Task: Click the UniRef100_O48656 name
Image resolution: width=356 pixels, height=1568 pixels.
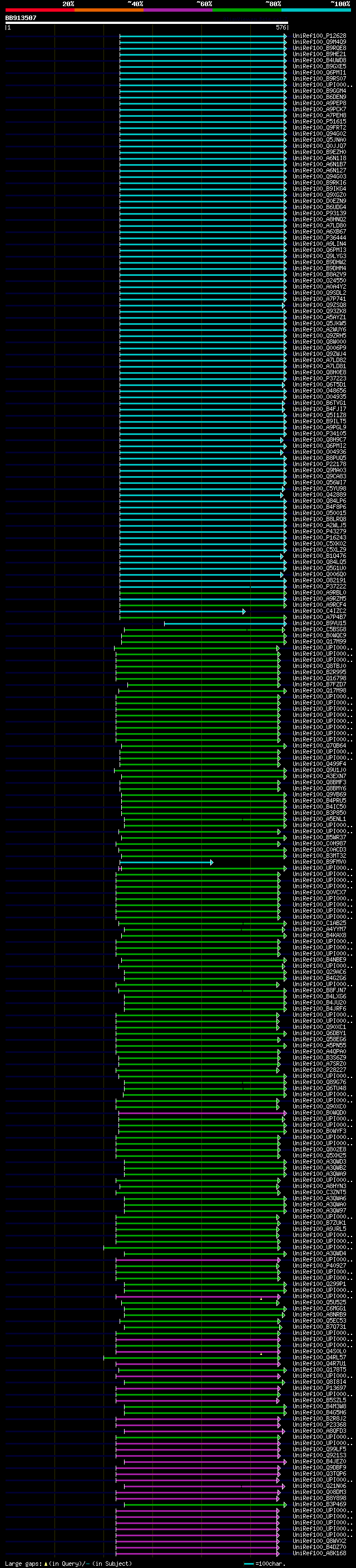Action: click(319, 391)
